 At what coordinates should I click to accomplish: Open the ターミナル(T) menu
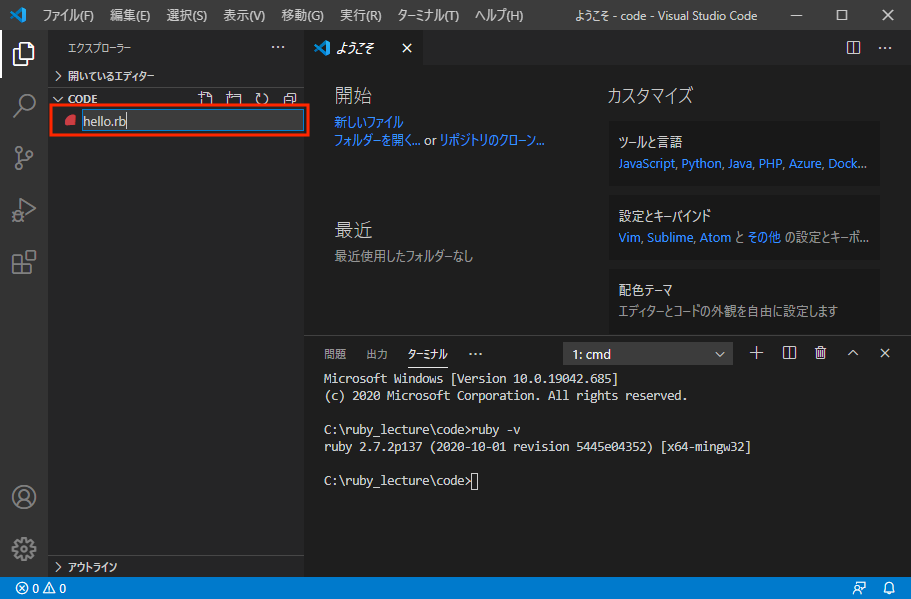click(x=428, y=15)
